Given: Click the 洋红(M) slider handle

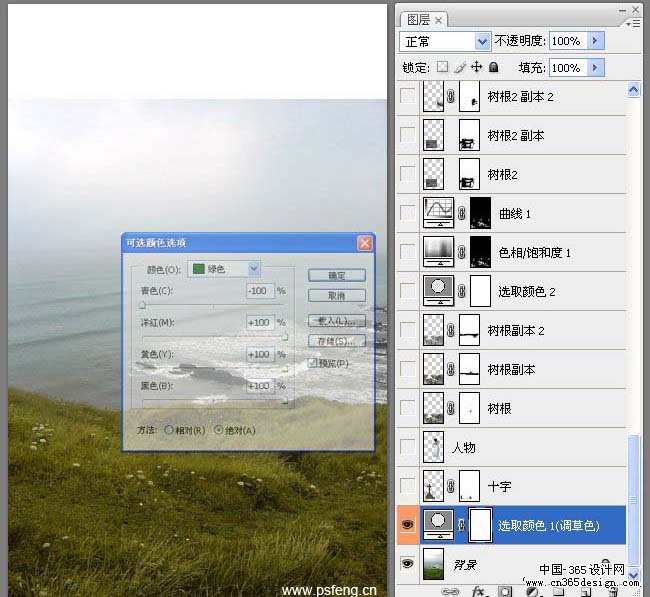Looking at the screenshot, I should pos(285,337).
